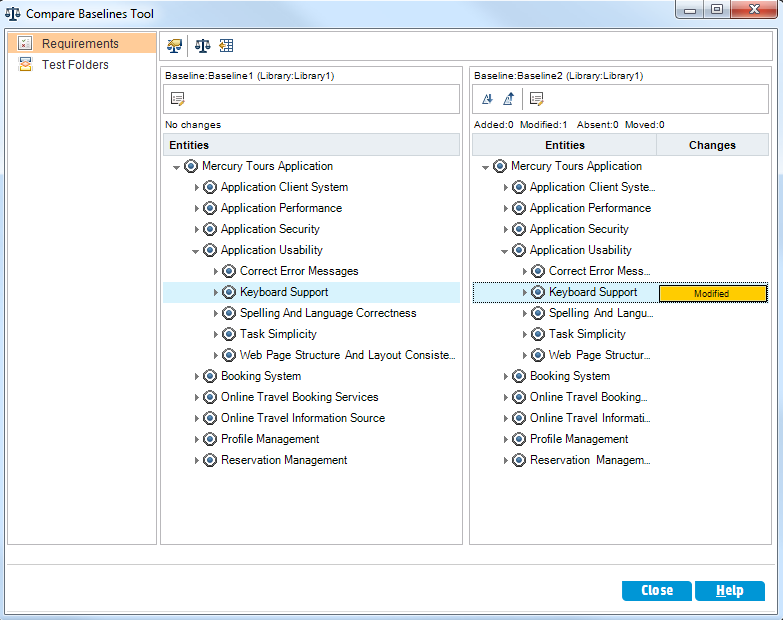Select Online Travel Information Source in Baseline1
Viewport: 783px width, 620px height.
click(x=303, y=418)
